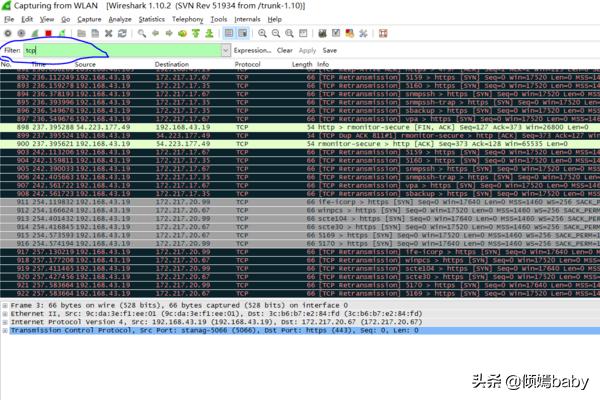Screen dimensions: 600x400
Task: Sort packets by Protocol column header
Action: click(x=247, y=64)
